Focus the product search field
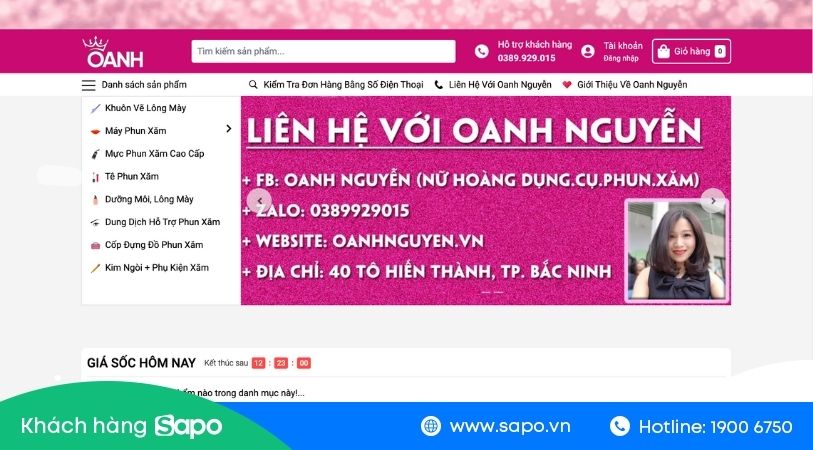This screenshot has width=813, height=450. tap(323, 51)
